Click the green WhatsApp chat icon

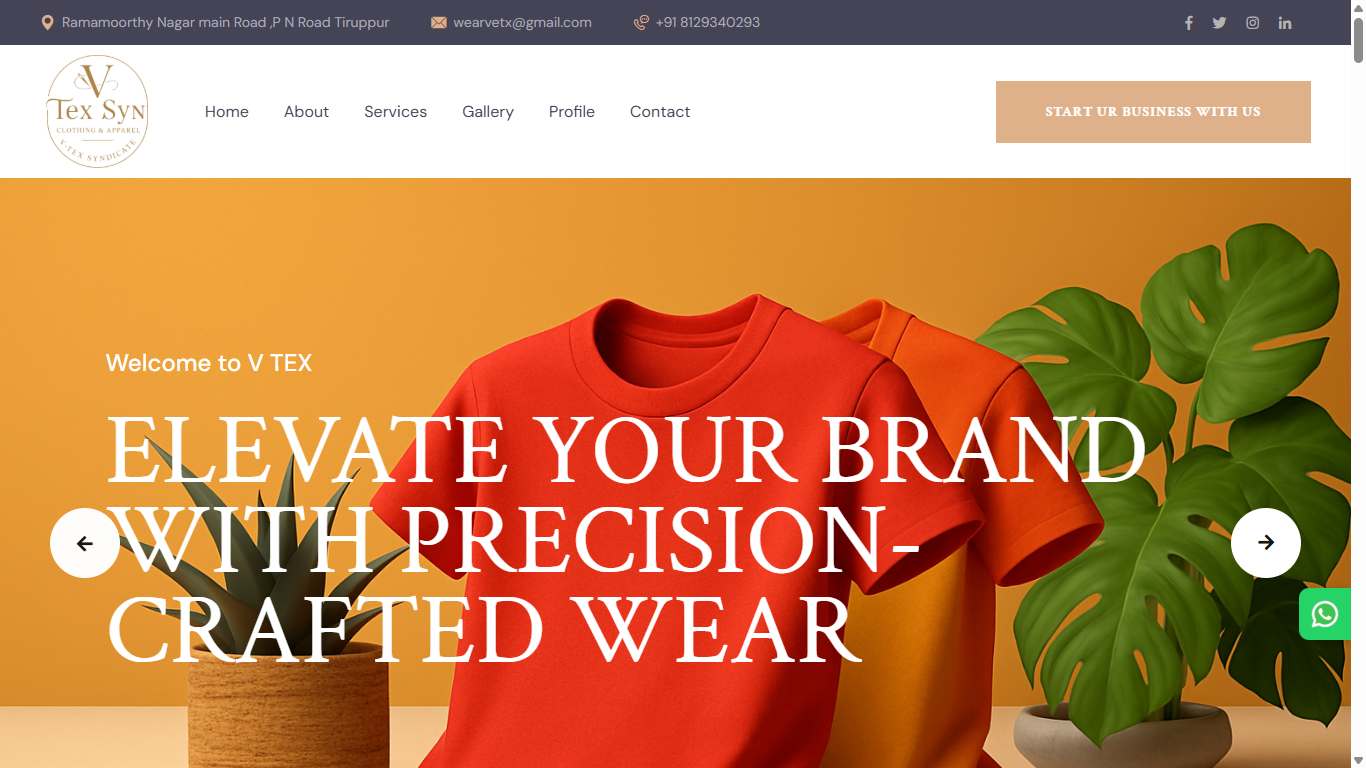coord(1325,614)
